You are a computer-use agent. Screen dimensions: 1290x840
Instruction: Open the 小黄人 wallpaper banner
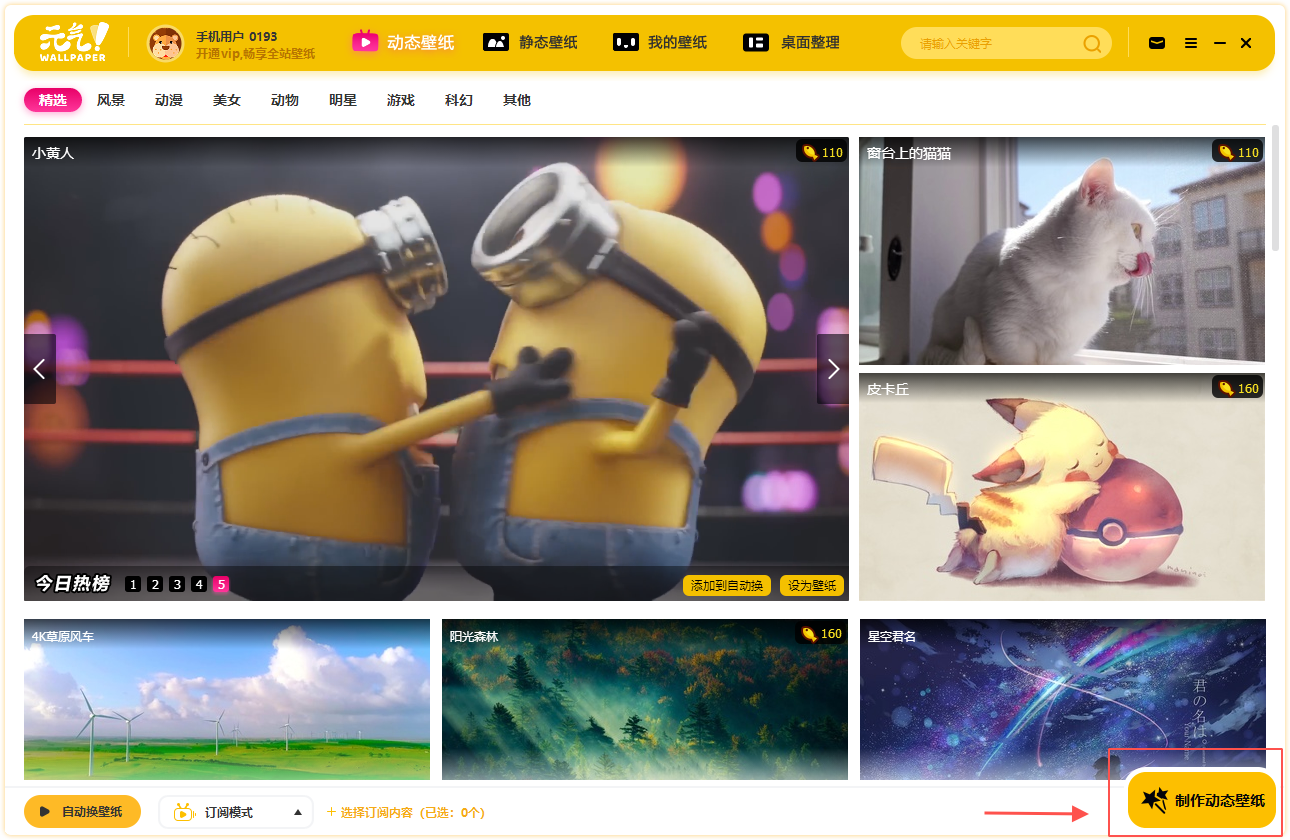click(436, 369)
